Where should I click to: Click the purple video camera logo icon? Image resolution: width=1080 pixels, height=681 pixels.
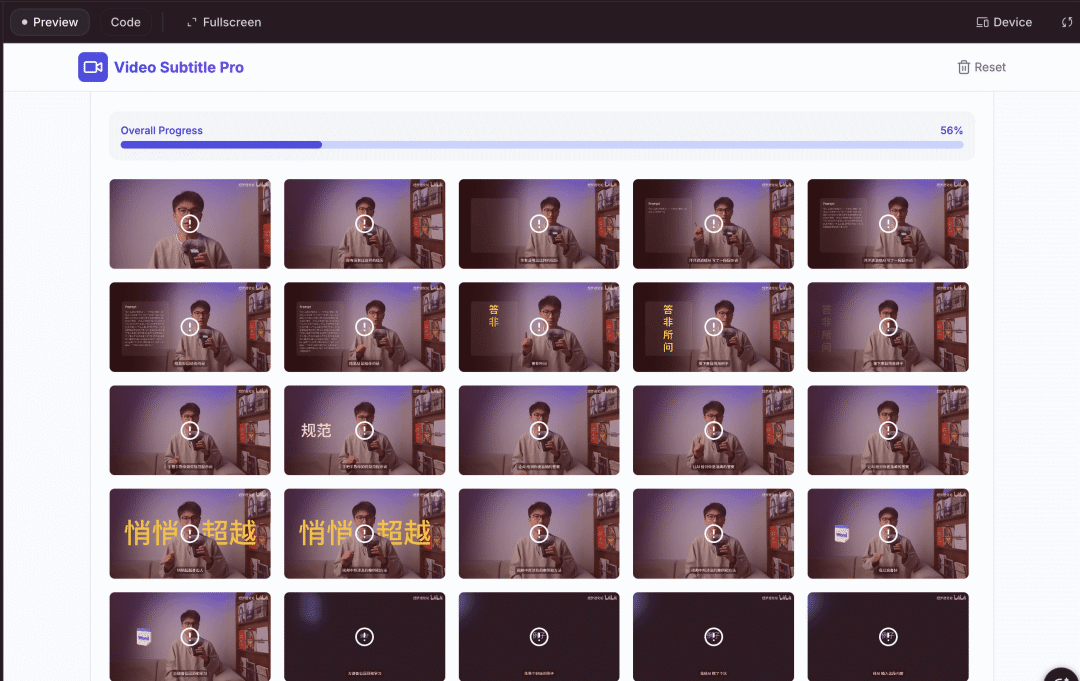point(93,67)
